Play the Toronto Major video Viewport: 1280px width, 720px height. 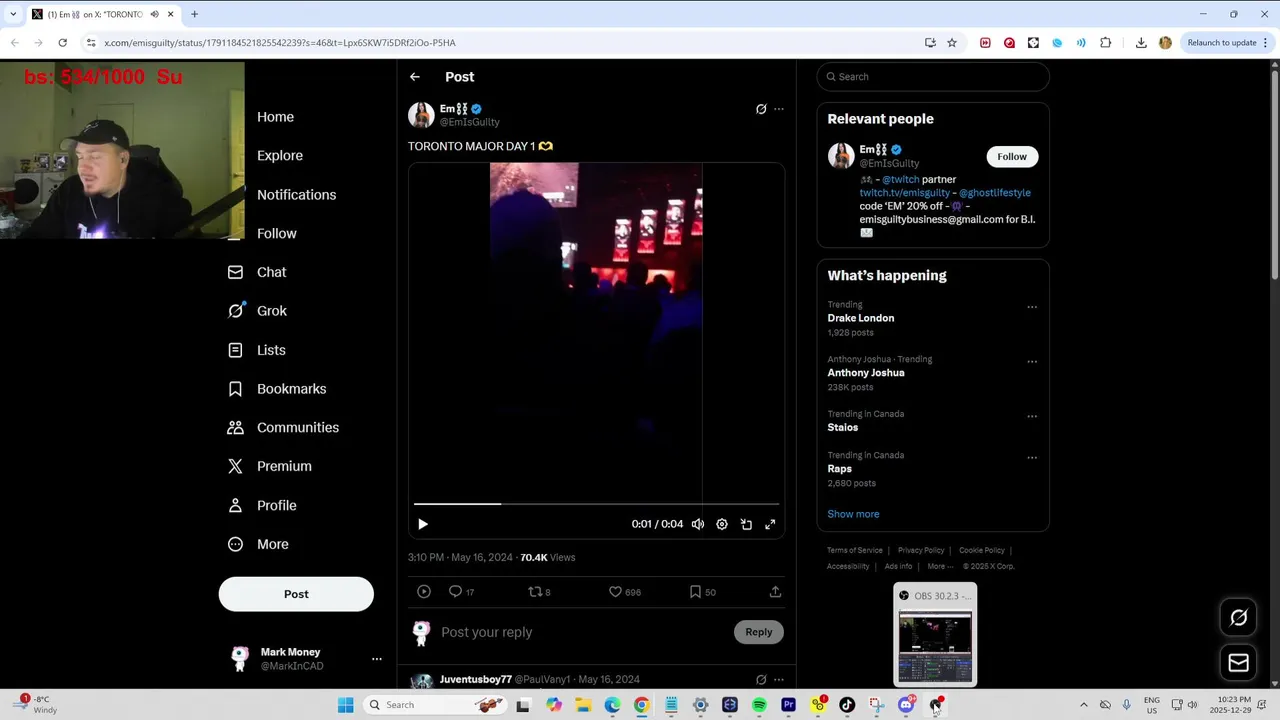tap(423, 524)
